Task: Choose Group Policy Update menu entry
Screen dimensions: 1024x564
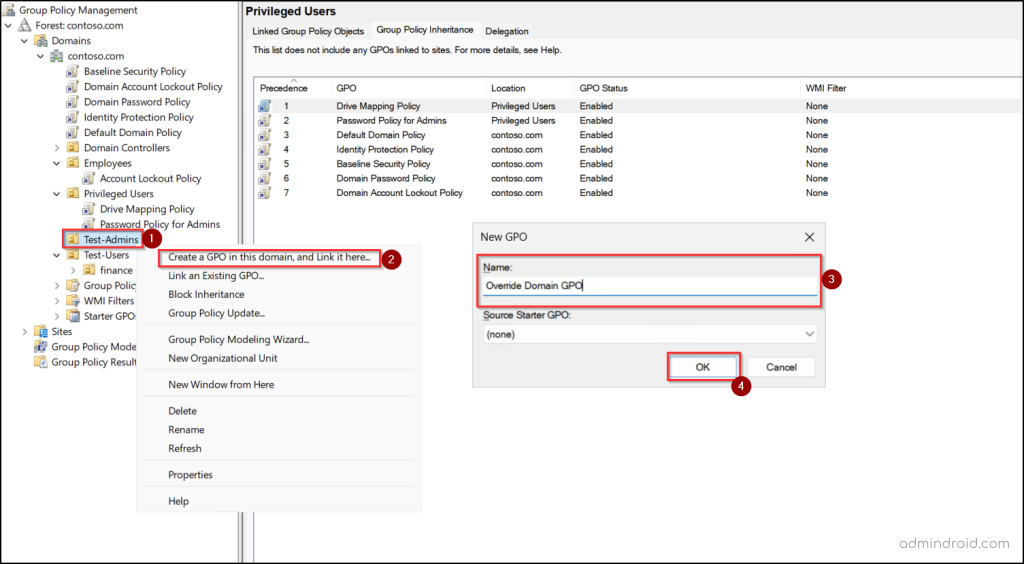Action: click(x=216, y=313)
